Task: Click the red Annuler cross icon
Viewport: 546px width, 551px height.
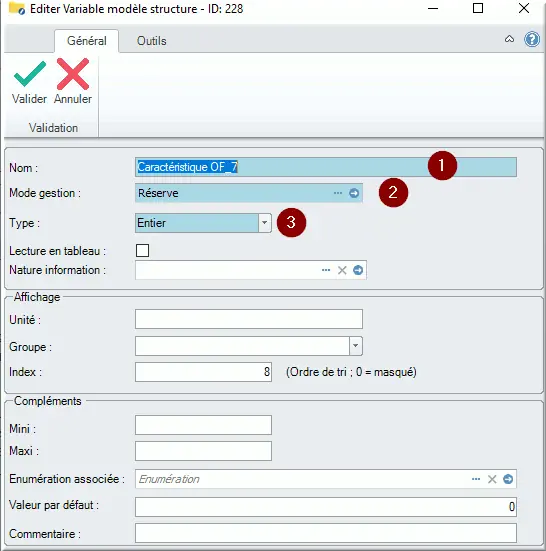Action: [x=73, y=74]
